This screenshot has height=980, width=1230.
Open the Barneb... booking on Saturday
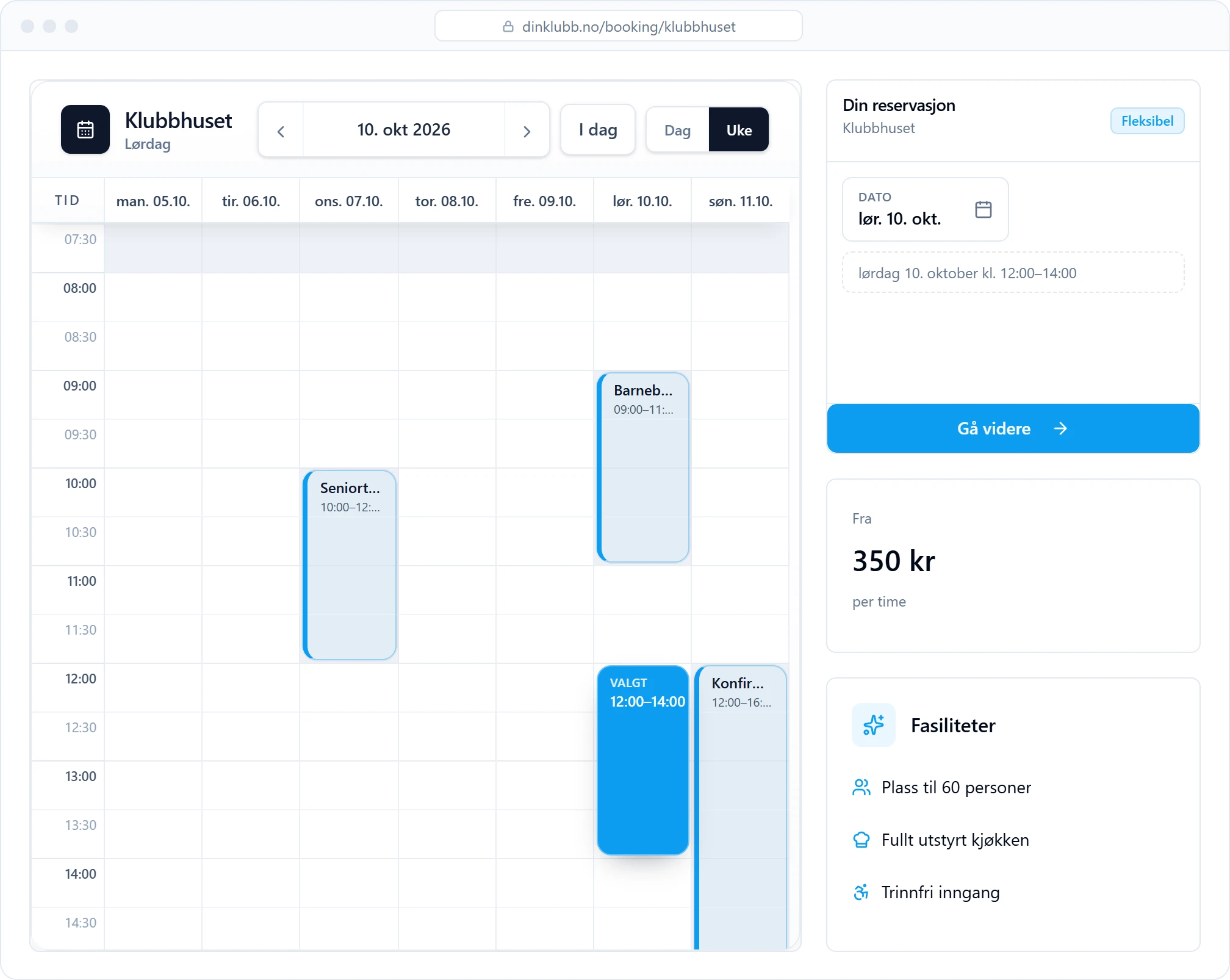tap(643, 467)
